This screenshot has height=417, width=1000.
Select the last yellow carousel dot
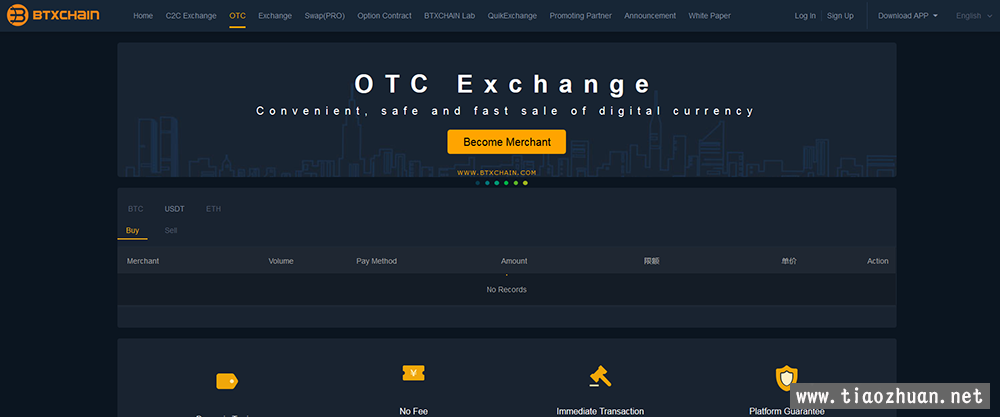[x=526, y=183]
